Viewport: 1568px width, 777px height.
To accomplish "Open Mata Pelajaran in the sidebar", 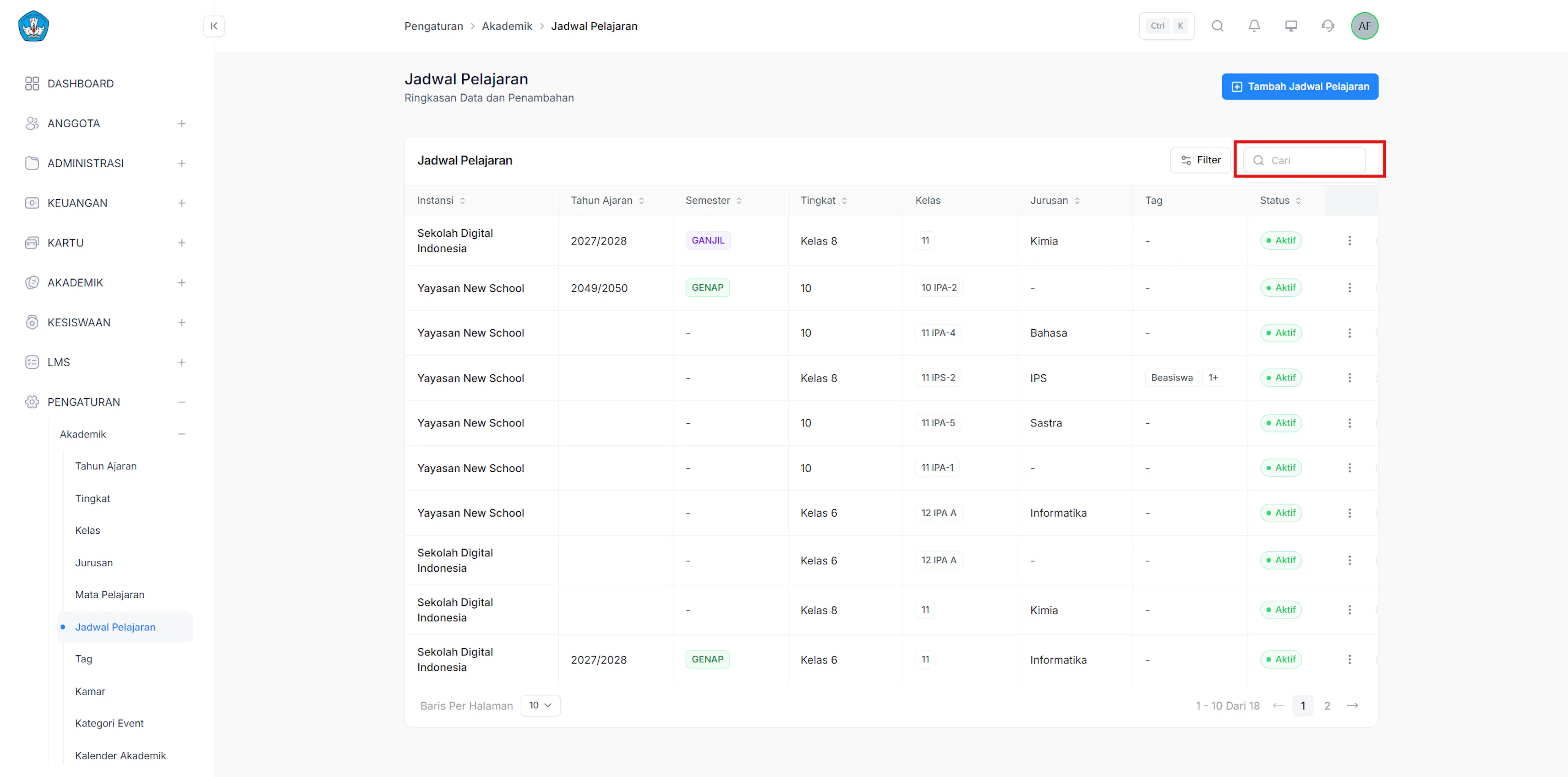I will point(109,595).
